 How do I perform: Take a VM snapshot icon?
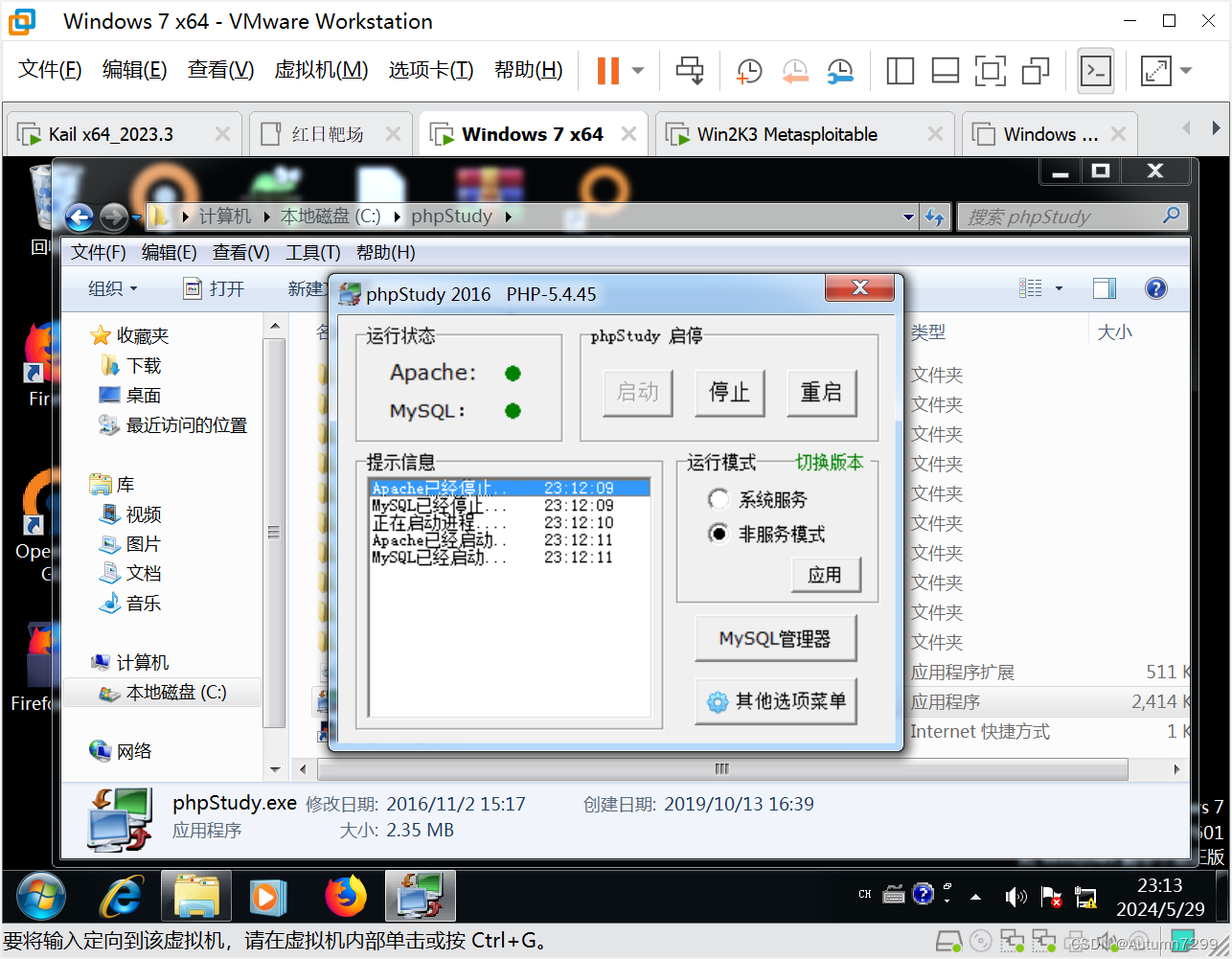click(748, 70)
